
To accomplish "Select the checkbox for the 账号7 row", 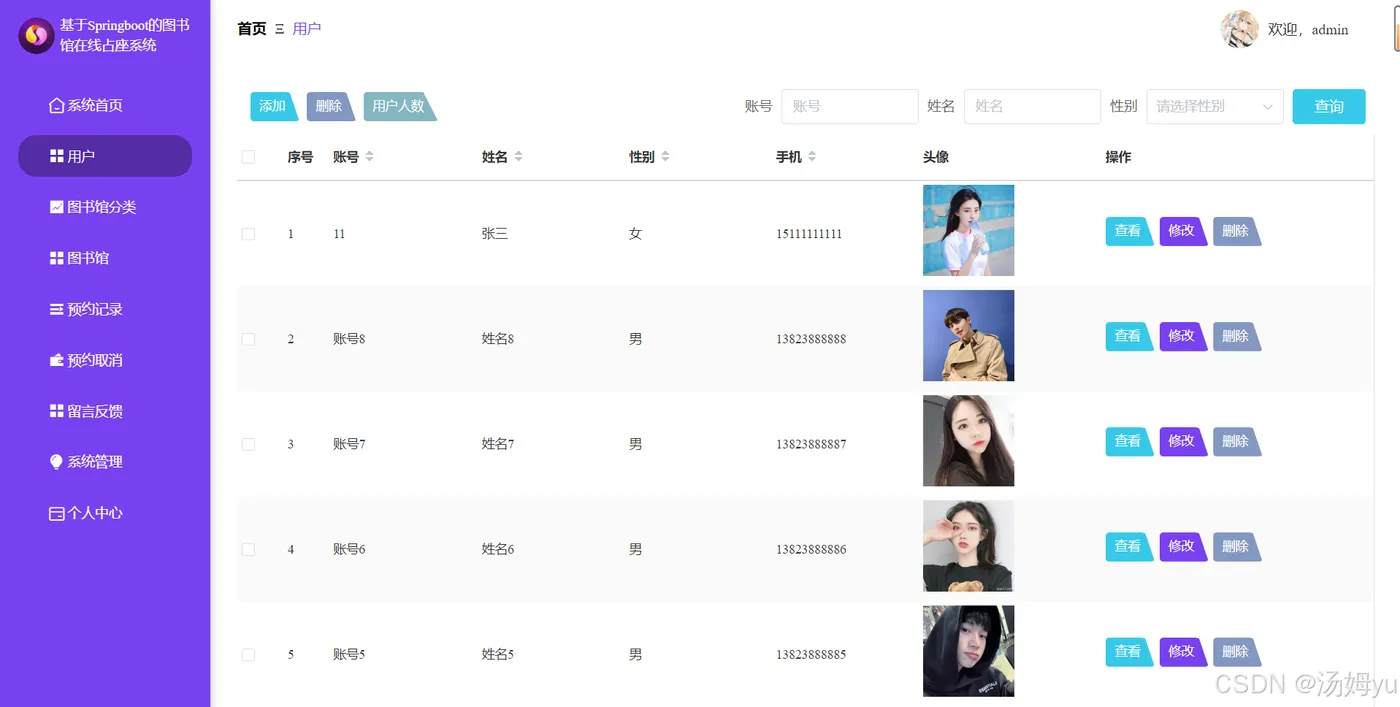I will [x=248, y=444].
